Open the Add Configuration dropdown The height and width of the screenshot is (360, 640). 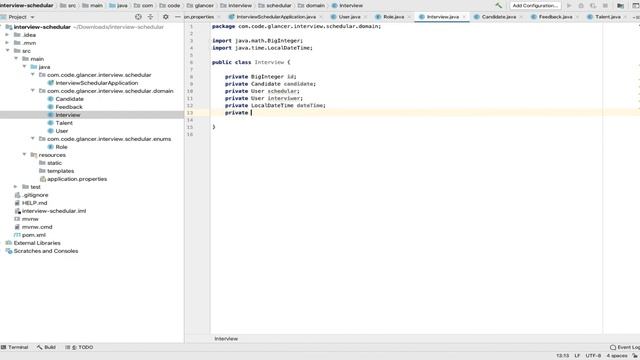pyautogui.click(x=535, y=6)
